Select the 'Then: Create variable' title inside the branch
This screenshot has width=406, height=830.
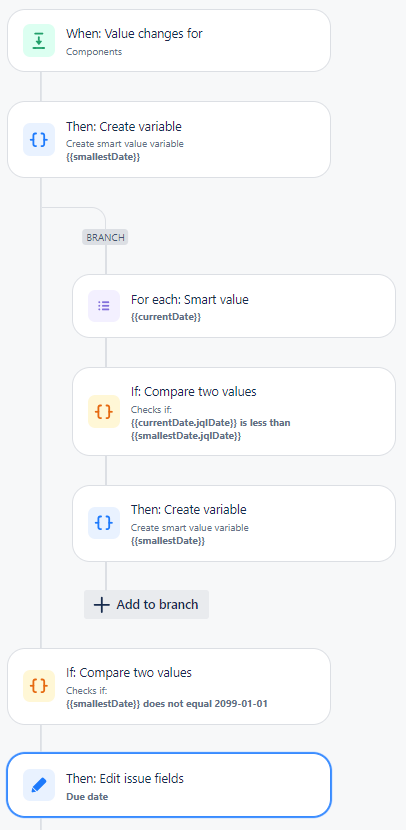pos(189,509)
